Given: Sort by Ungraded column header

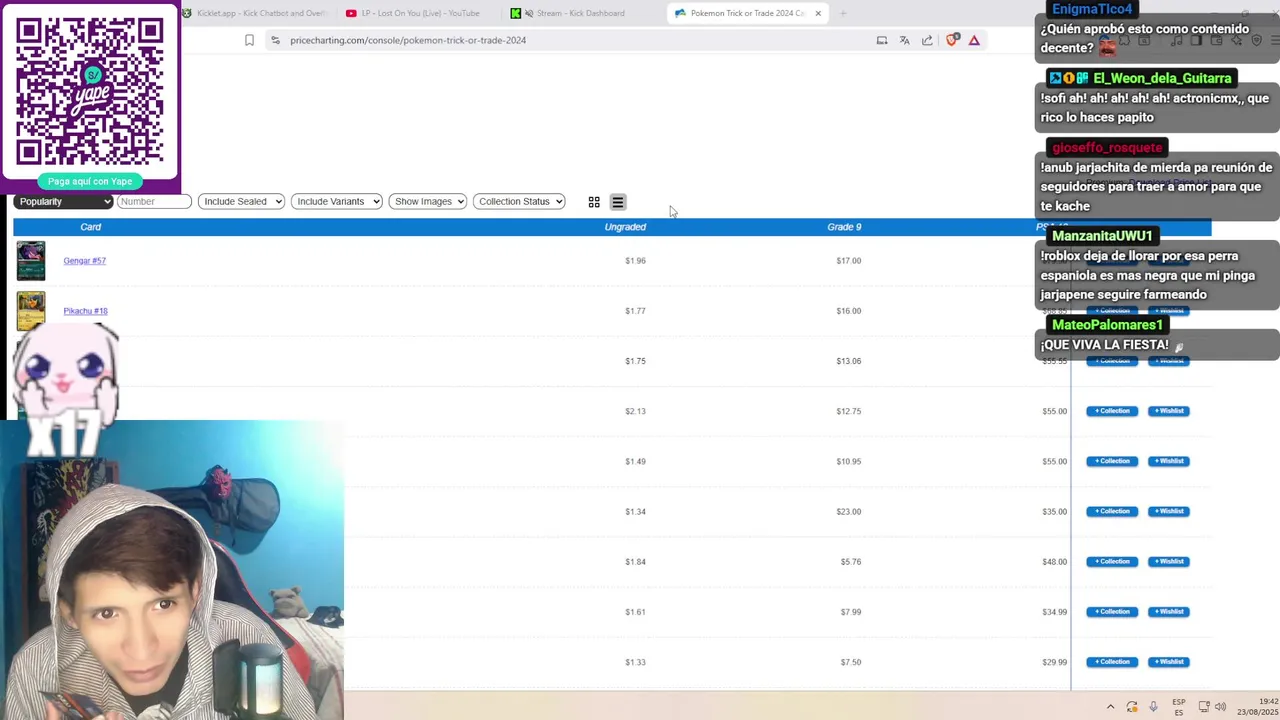Looking at the screenshot, I should (x=625, y=227).
